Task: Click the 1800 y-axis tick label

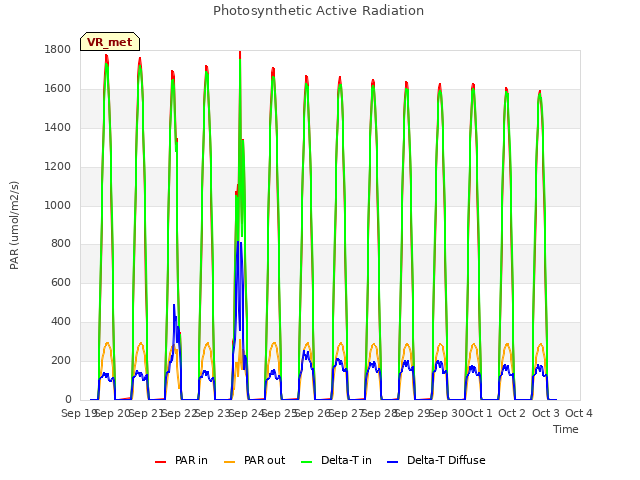Action: coord(58,50)
